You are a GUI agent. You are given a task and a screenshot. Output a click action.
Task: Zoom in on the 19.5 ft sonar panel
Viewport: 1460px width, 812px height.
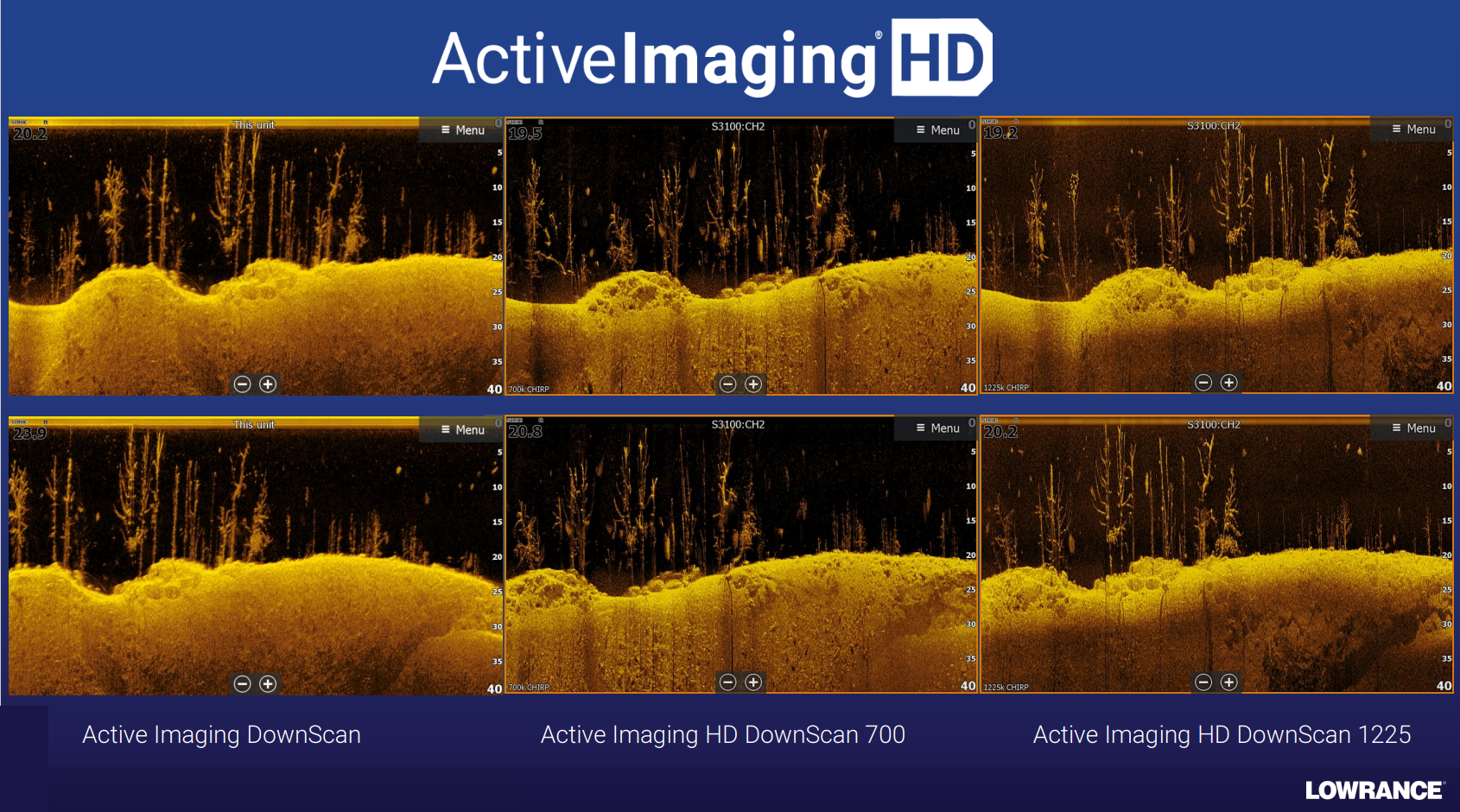pyautogui.click(x=753, y=384)
